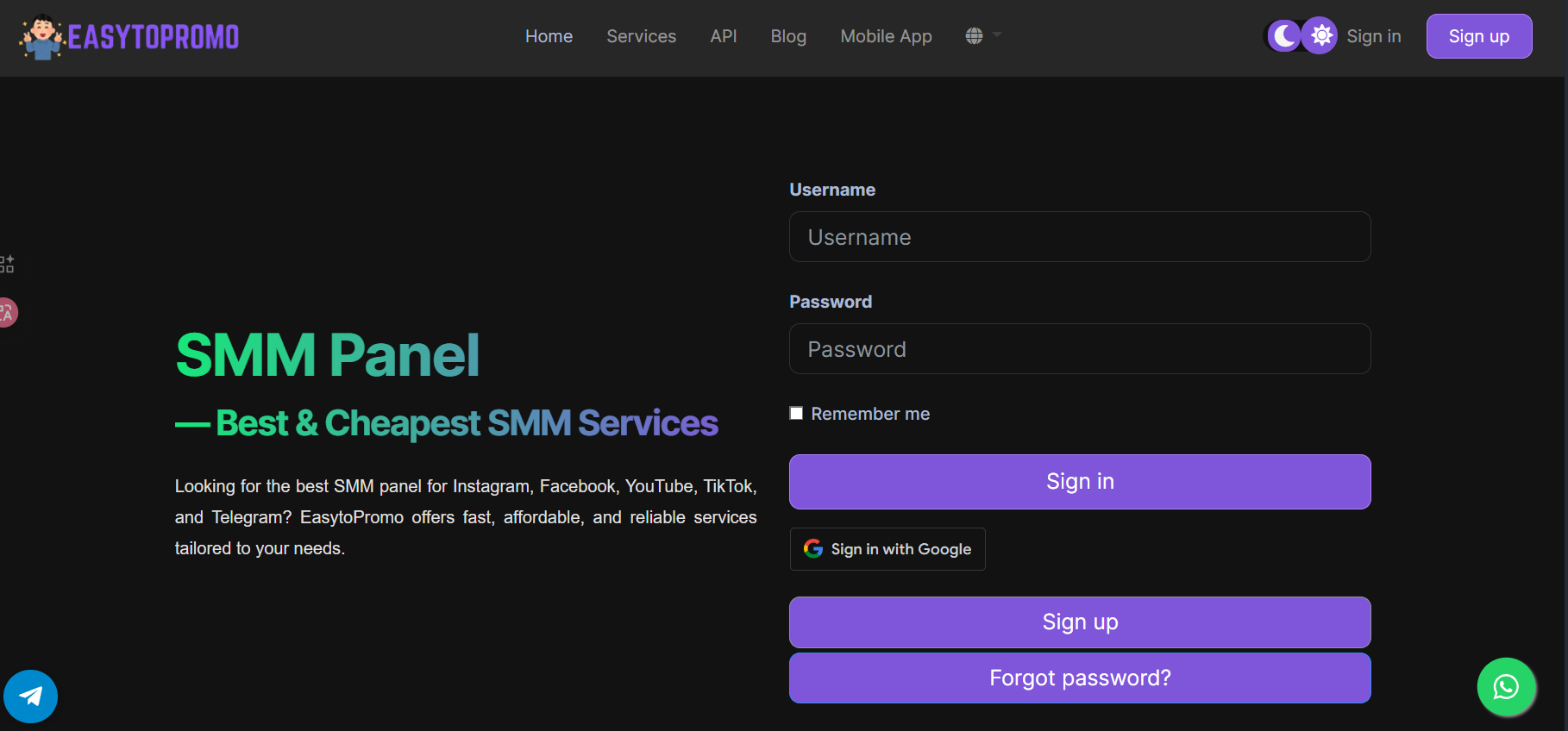Click the translate icon on left edge

point(7,312)
